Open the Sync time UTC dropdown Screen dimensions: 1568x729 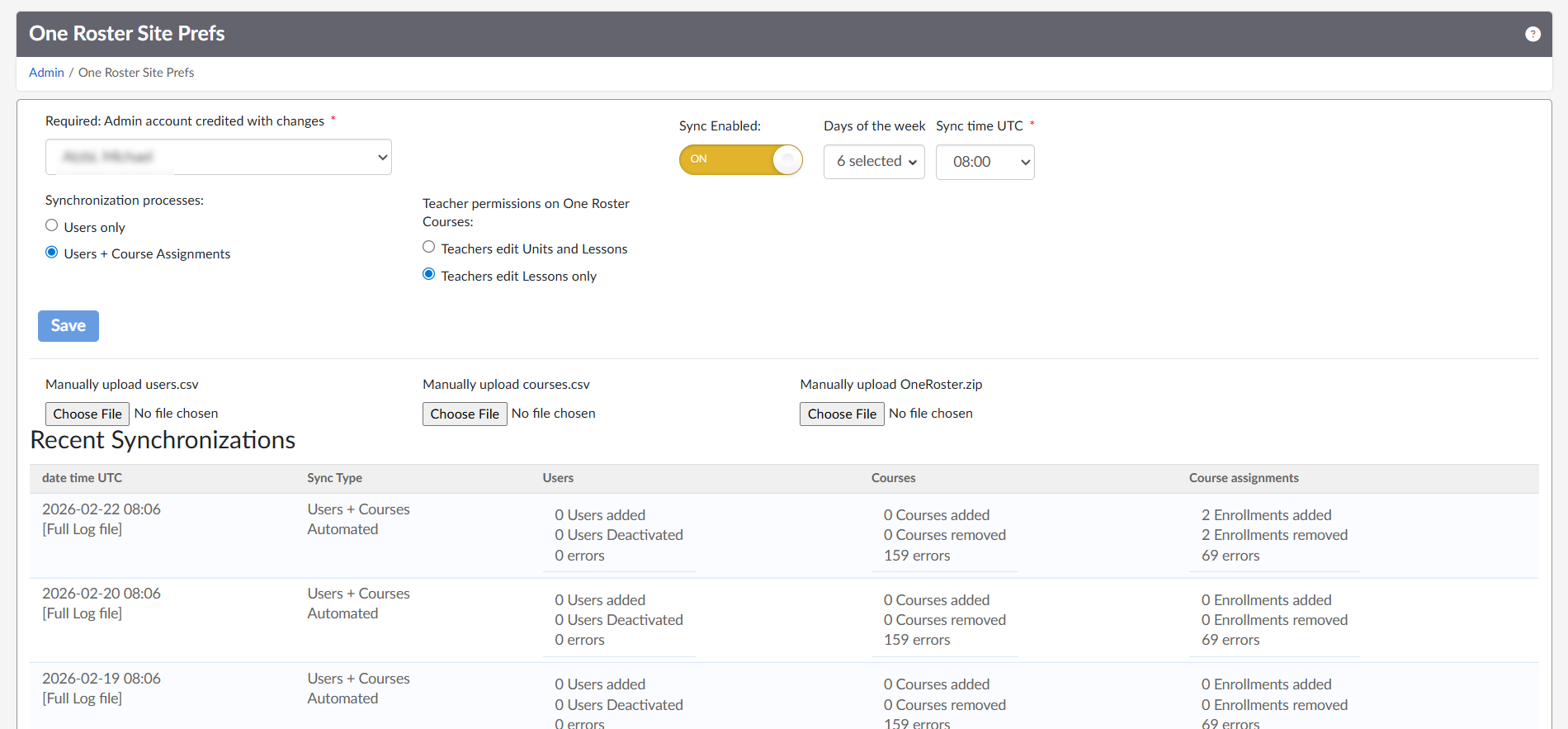(x=985, y=162)
